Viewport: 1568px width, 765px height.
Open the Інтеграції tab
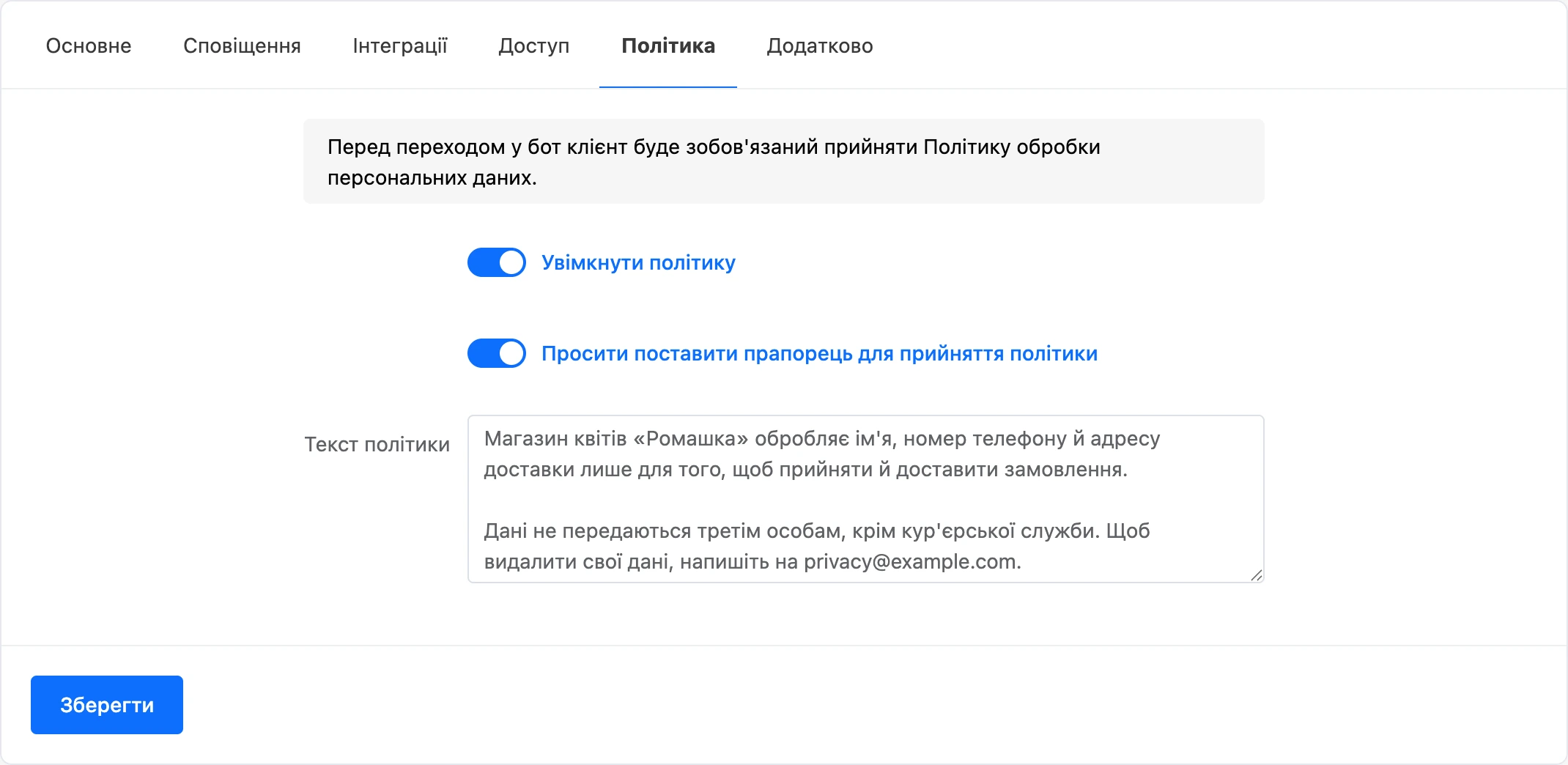tap(399, 45)
